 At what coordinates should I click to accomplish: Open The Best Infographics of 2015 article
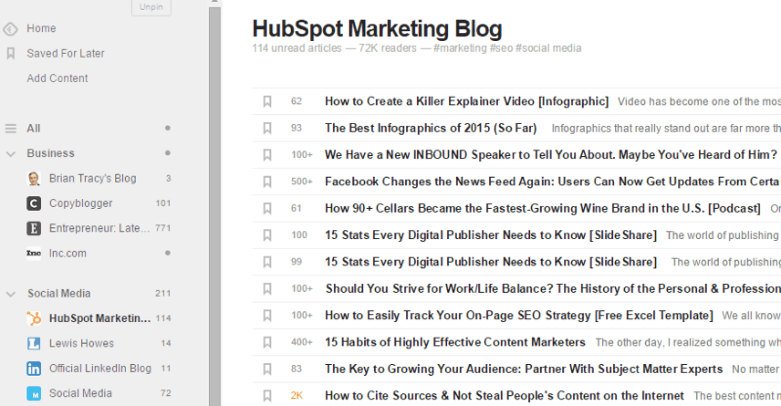431,128
